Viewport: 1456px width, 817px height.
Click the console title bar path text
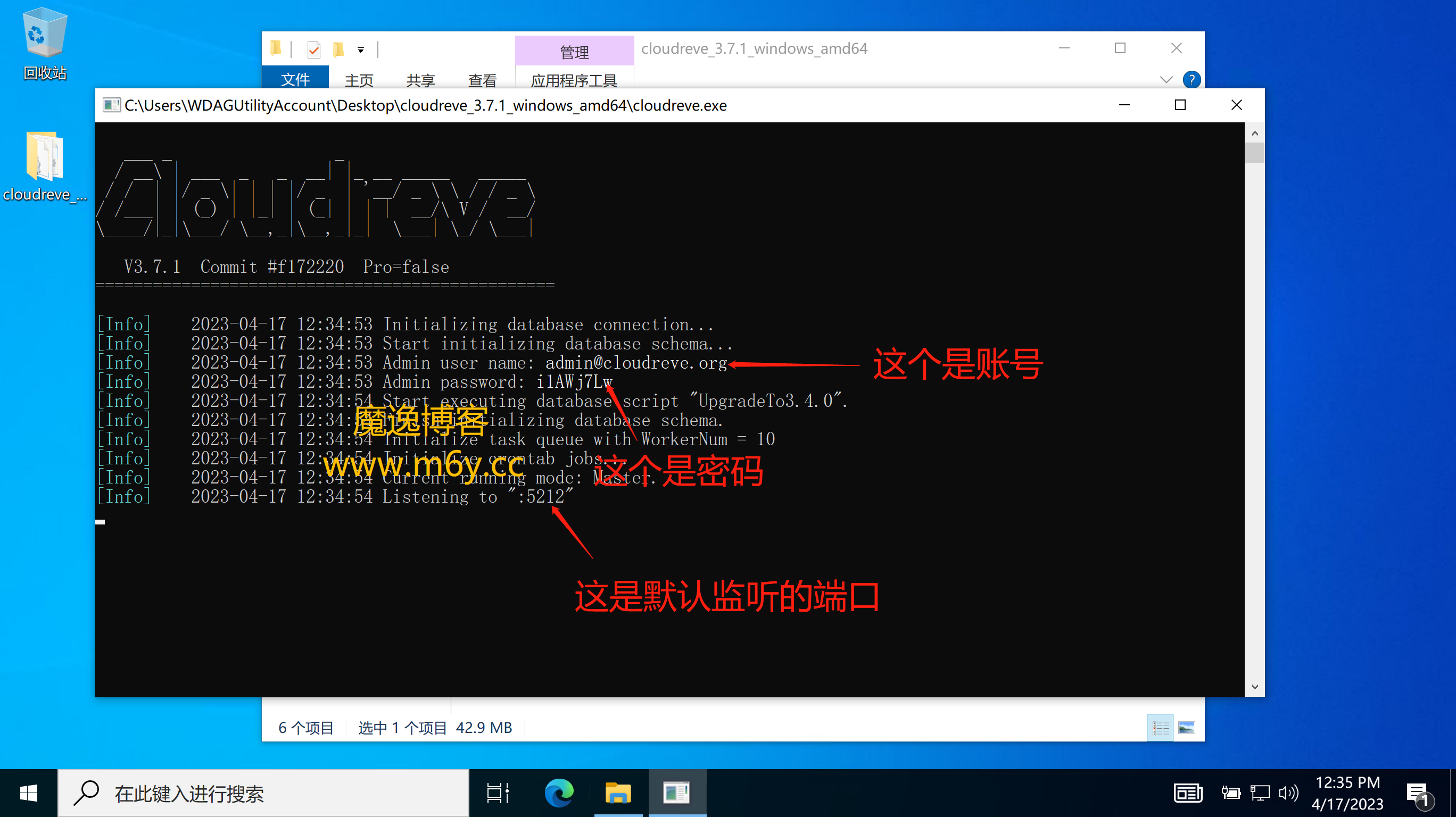[426, 106]
